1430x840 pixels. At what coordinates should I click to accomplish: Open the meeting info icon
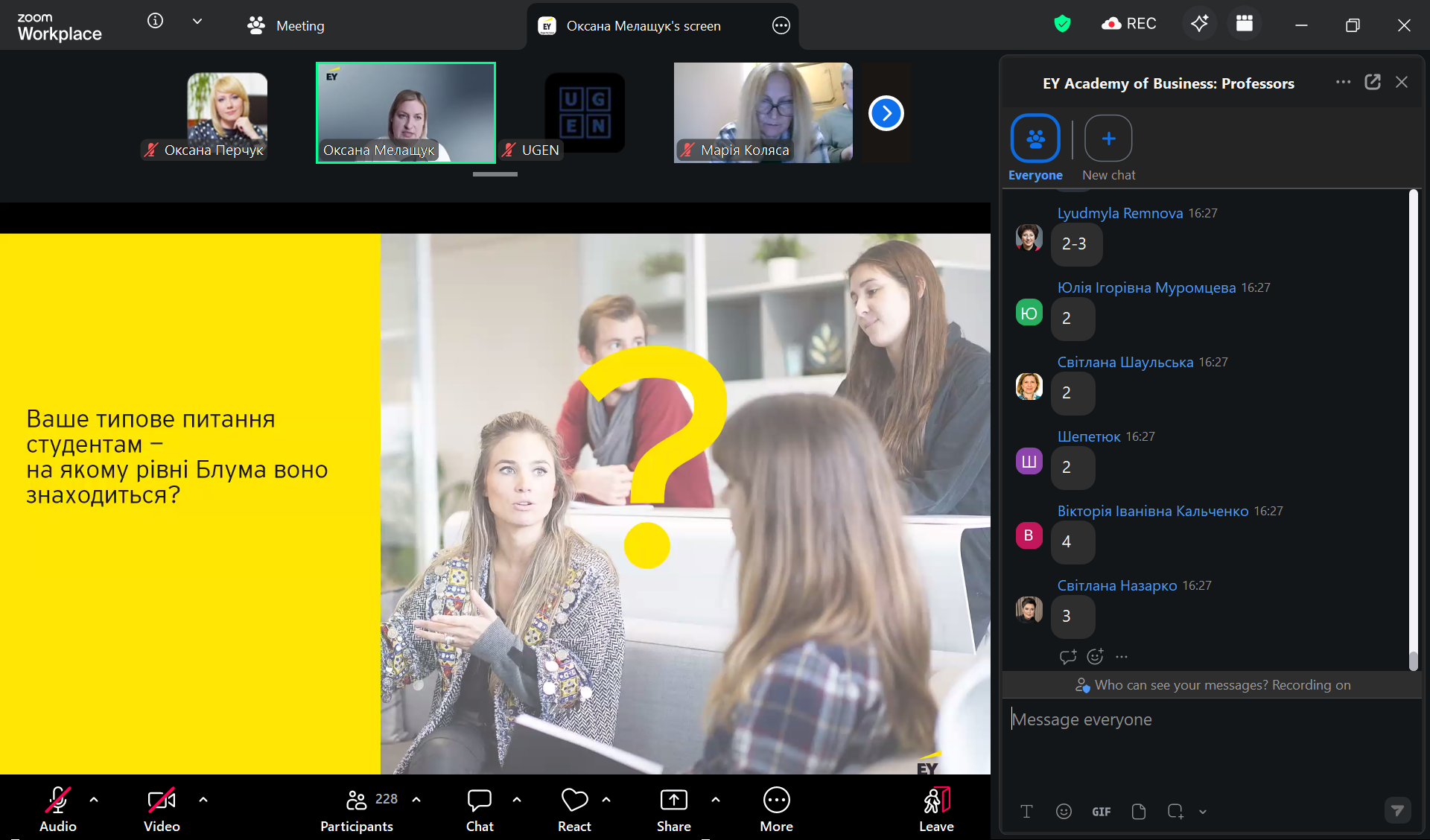(x=155, y=21)
